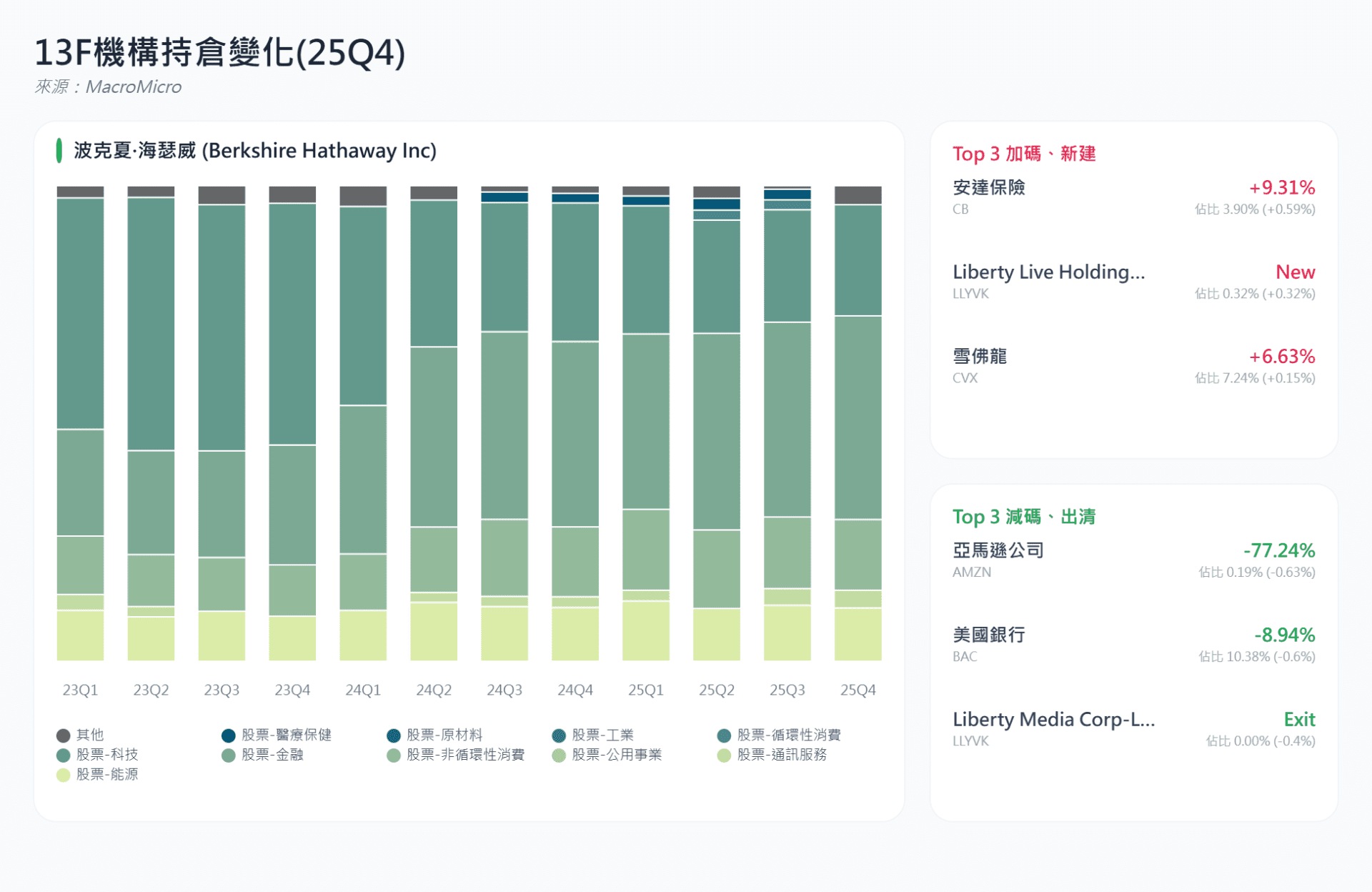Toggle 股票-醫療保健 legend series

point(229,735)
